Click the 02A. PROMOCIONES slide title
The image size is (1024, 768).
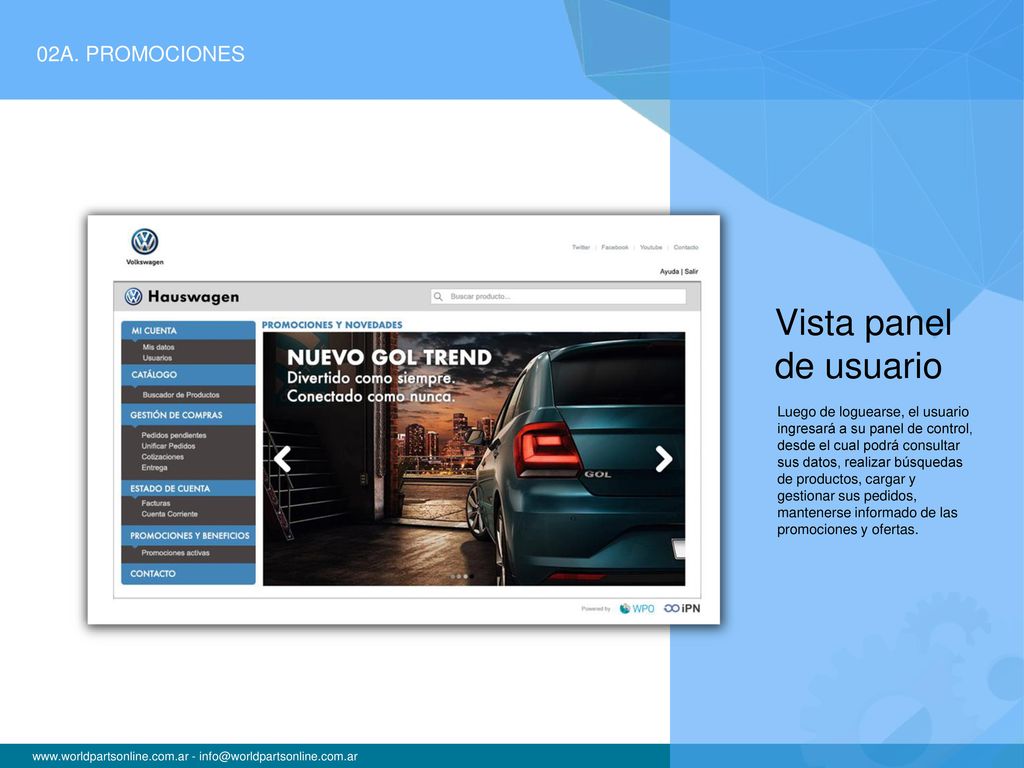140,54
